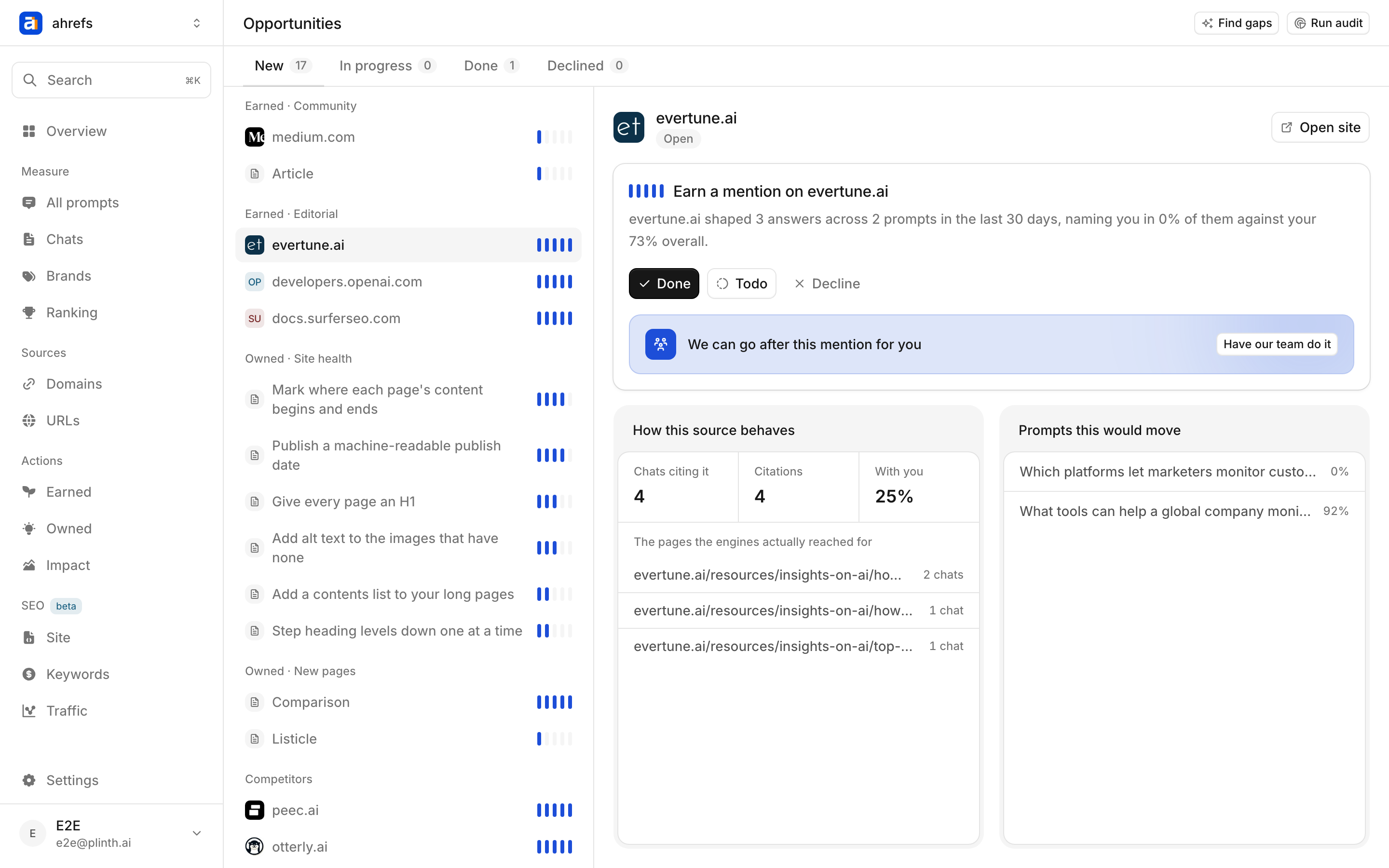Mark the opportunity as Done

pyautogui.click(x=664, y=284)
